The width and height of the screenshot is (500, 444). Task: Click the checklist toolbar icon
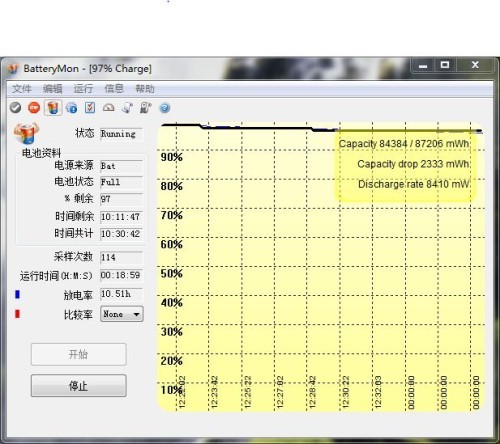90,108
